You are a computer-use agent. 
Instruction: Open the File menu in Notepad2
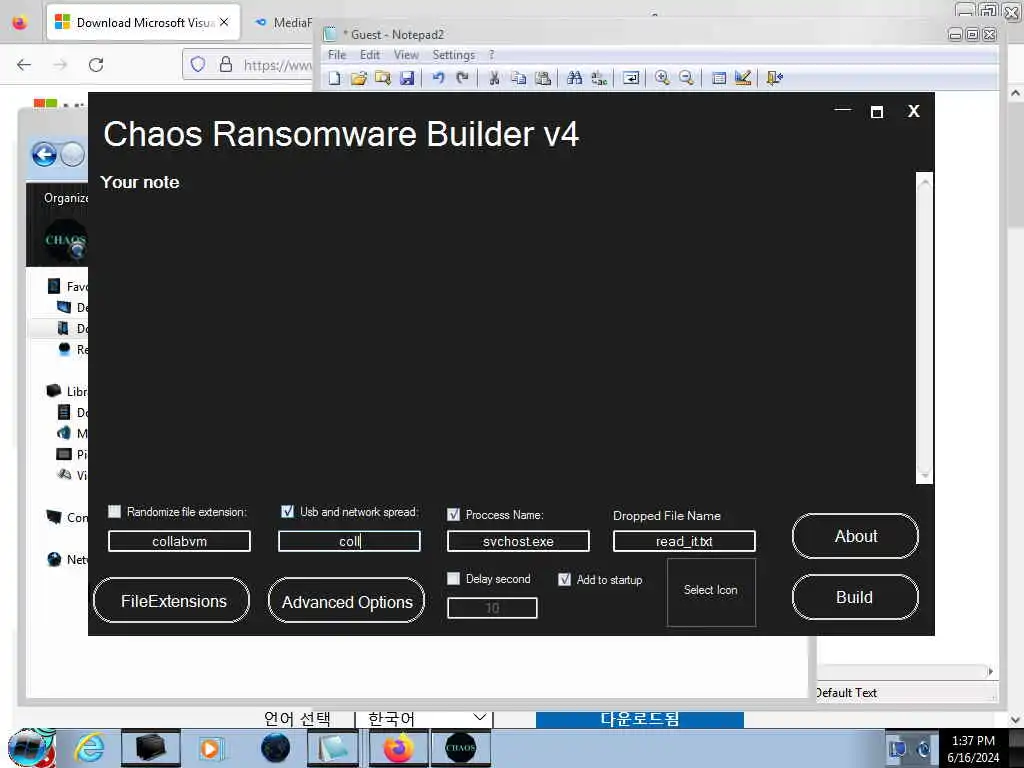(x=337, y=55)
